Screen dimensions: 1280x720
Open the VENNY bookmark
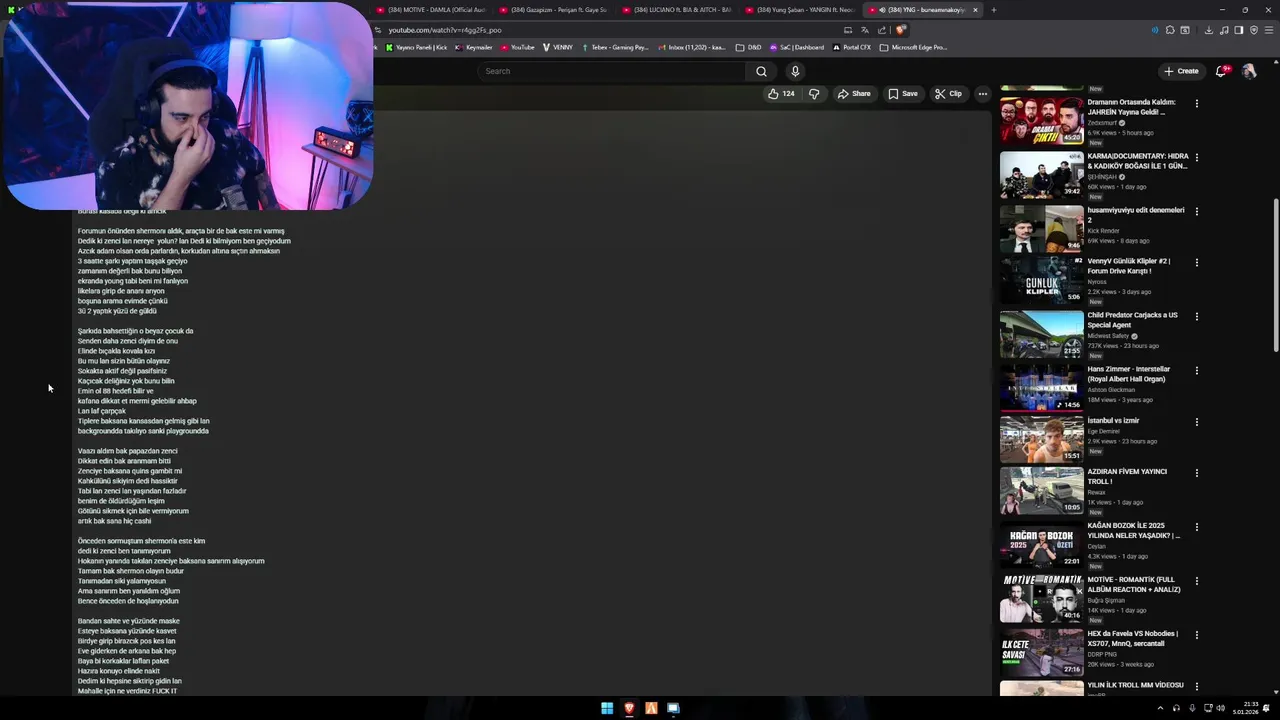pyautogui.click(x=558, y=47)
